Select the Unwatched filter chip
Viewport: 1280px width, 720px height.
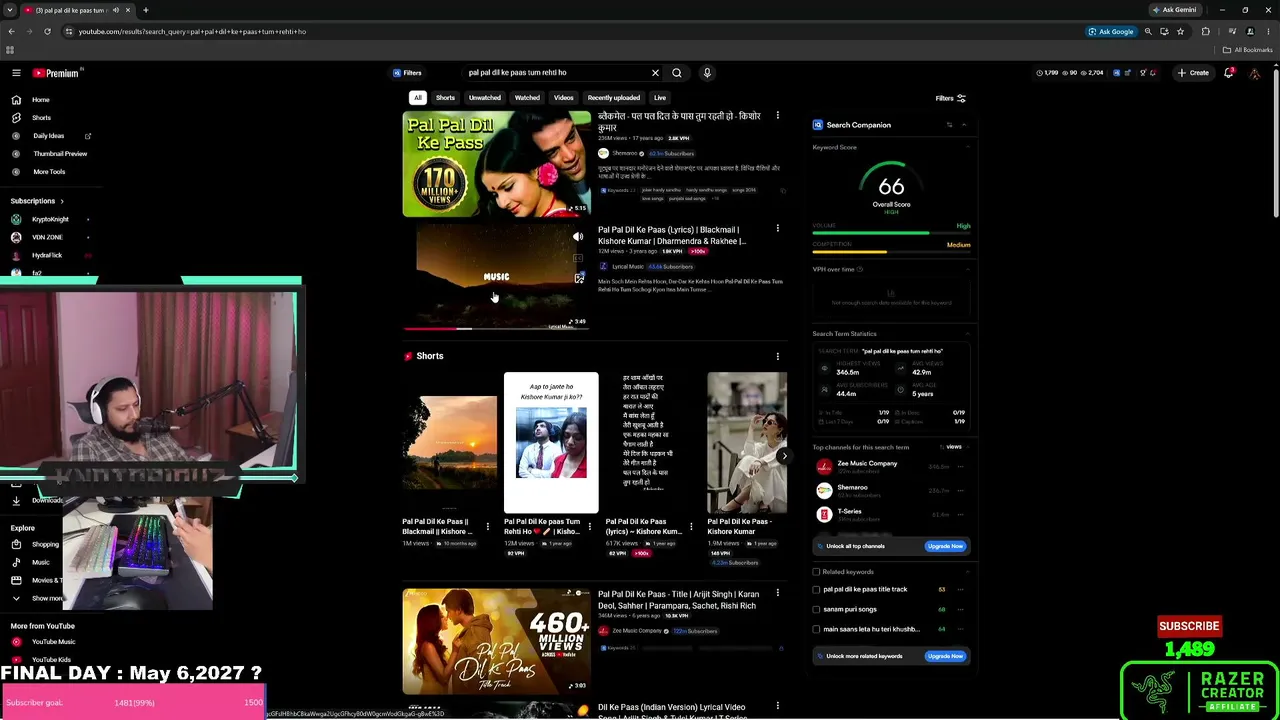point(485,98)
